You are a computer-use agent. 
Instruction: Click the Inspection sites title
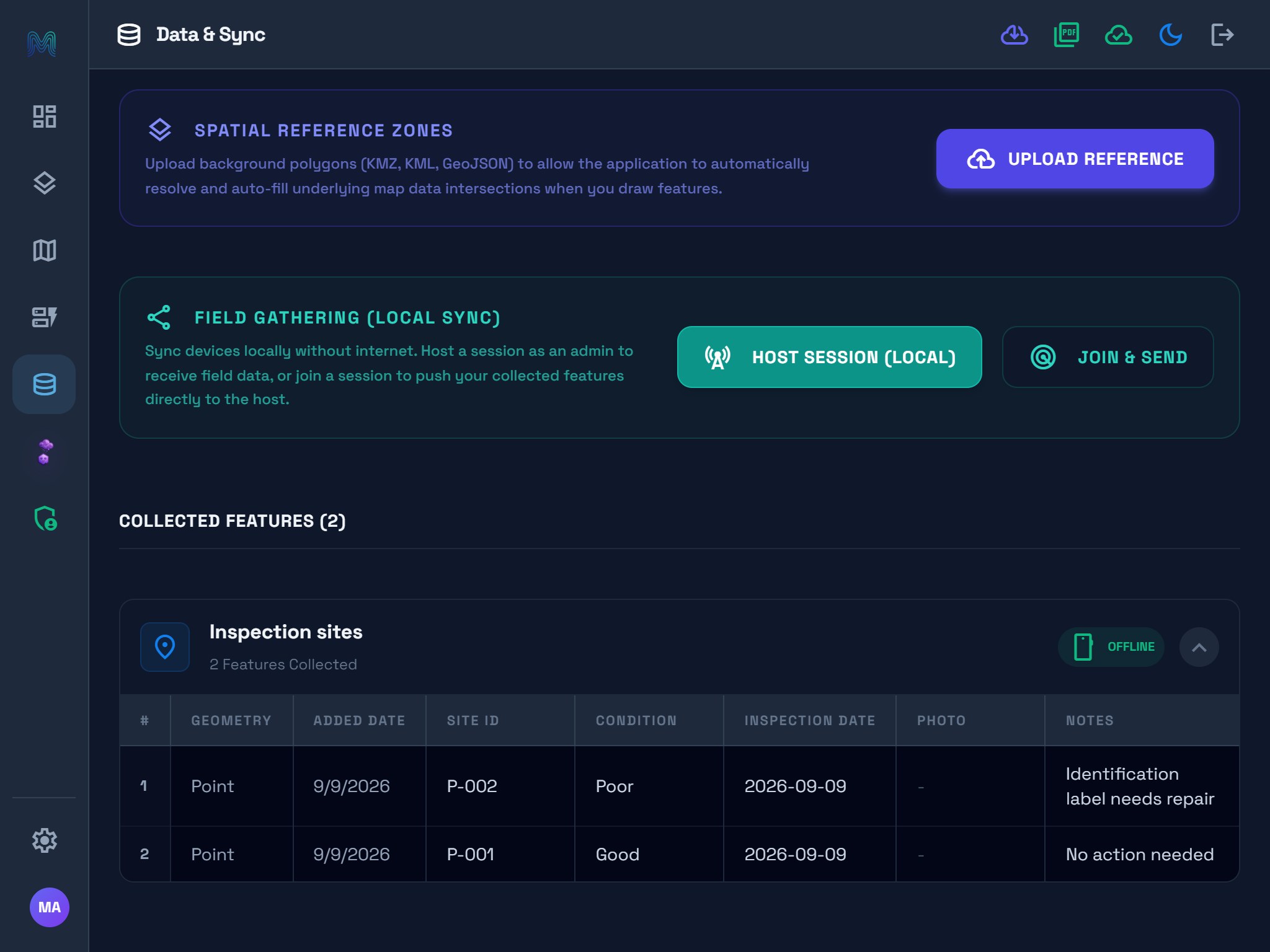click(286, 632)
